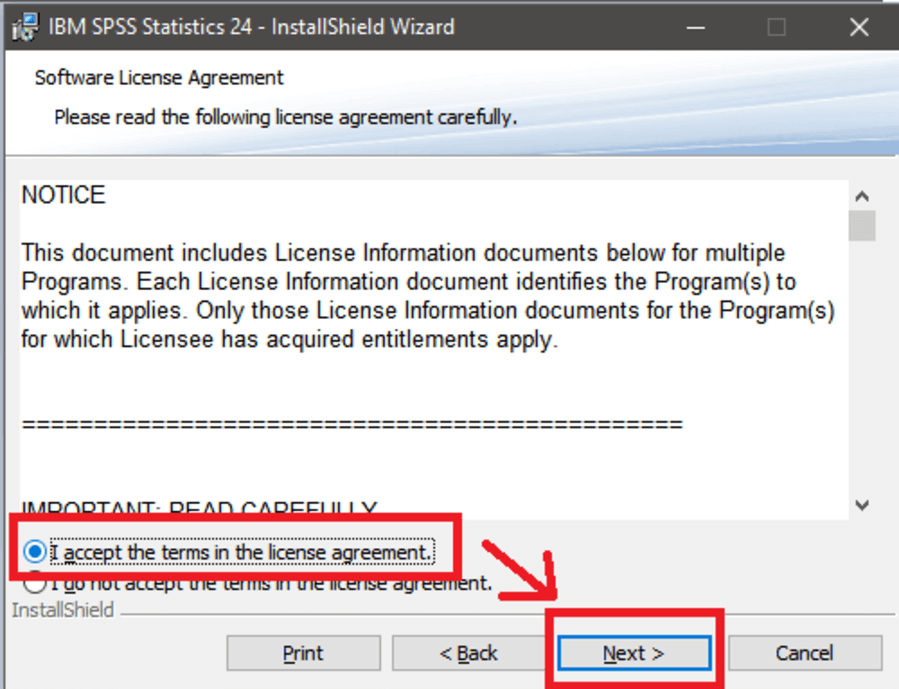The image size is (899, 689).
Task: Click the license scrollbar thumb
Action: (x=862, y=226)
